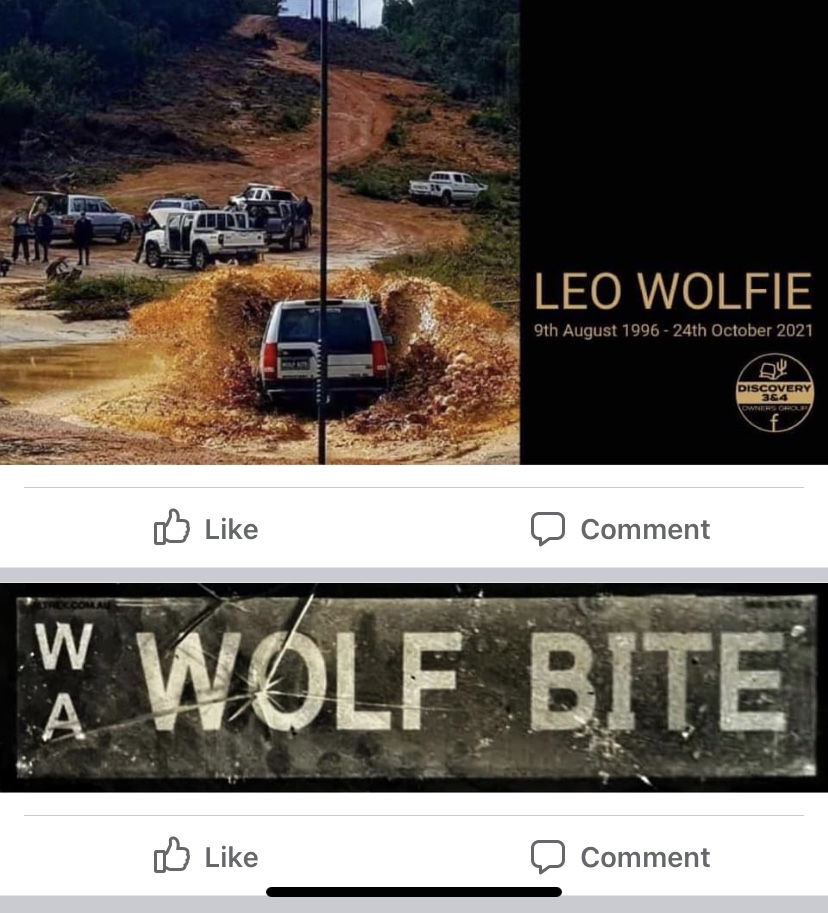The image size is (828, 913).
Task: Open the off-road mud splash photo
Action: tap(260, 232)
